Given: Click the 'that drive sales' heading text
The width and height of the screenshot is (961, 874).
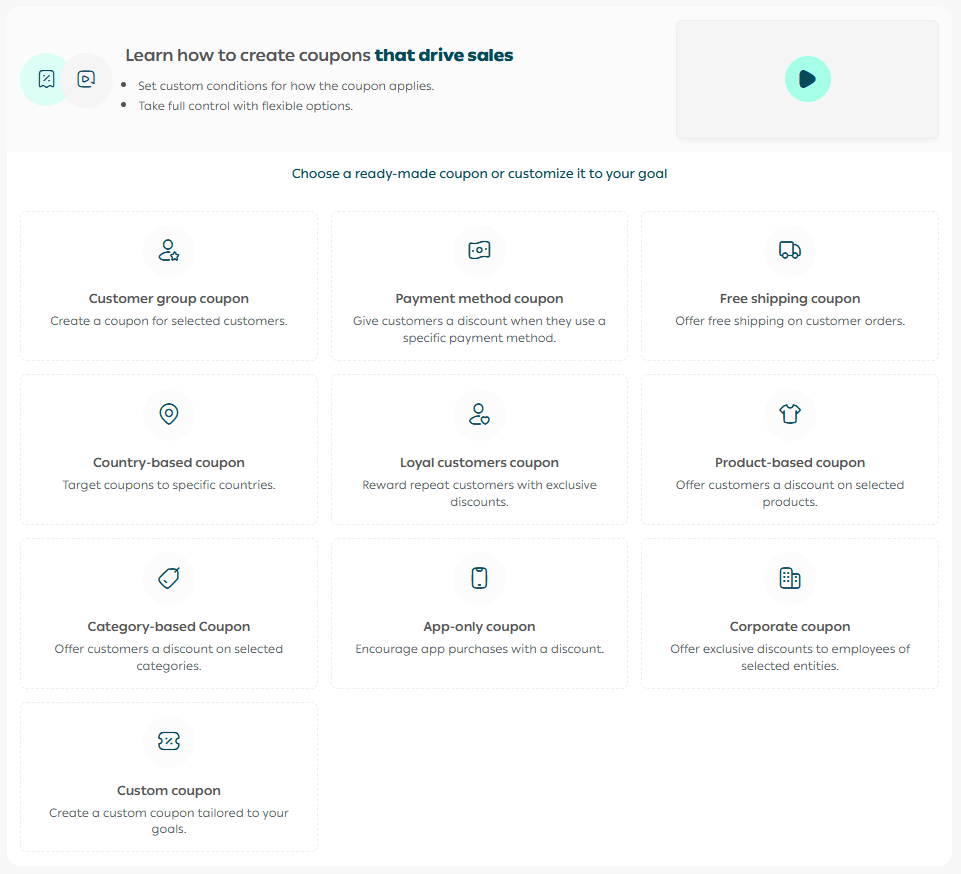Looking at the screenshot, I should (443, 56).
